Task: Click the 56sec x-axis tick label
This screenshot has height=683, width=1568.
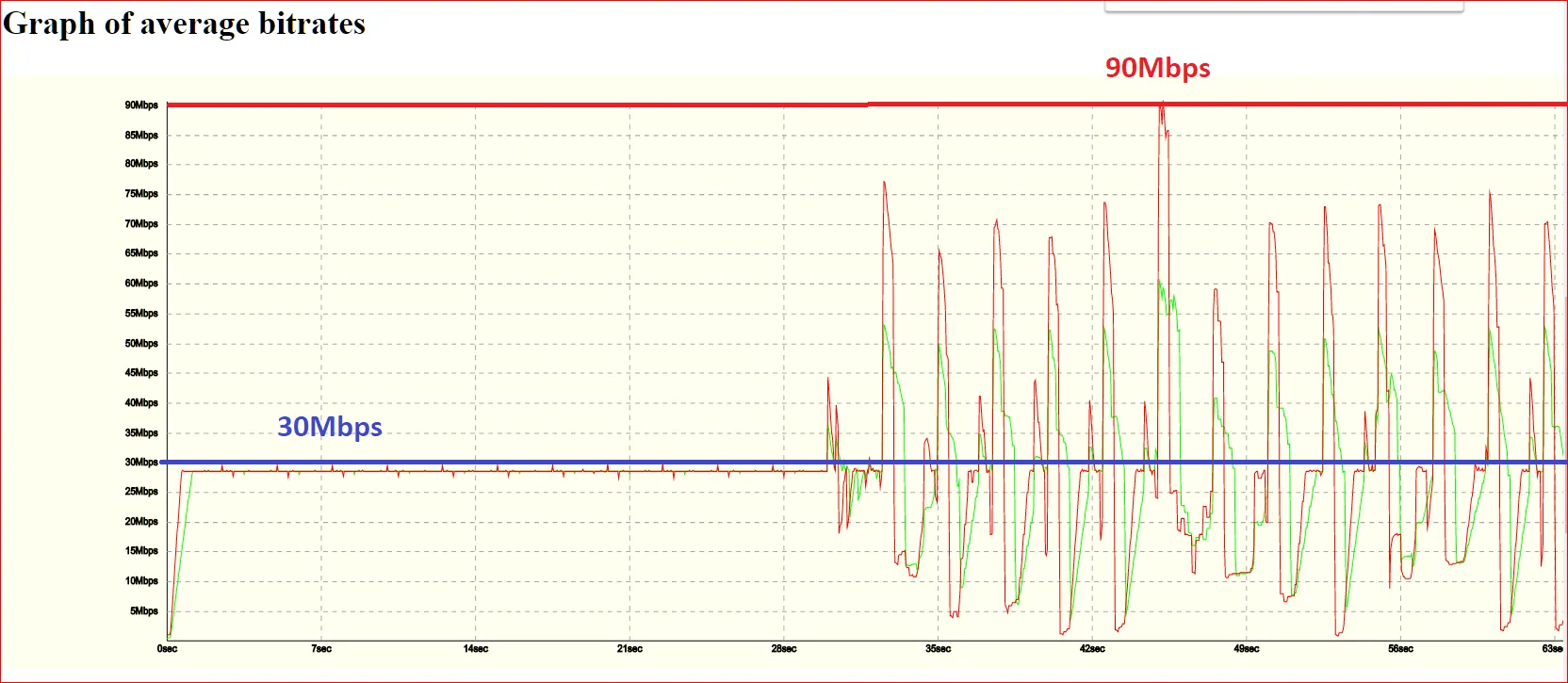Action: tap(1400, 649)
